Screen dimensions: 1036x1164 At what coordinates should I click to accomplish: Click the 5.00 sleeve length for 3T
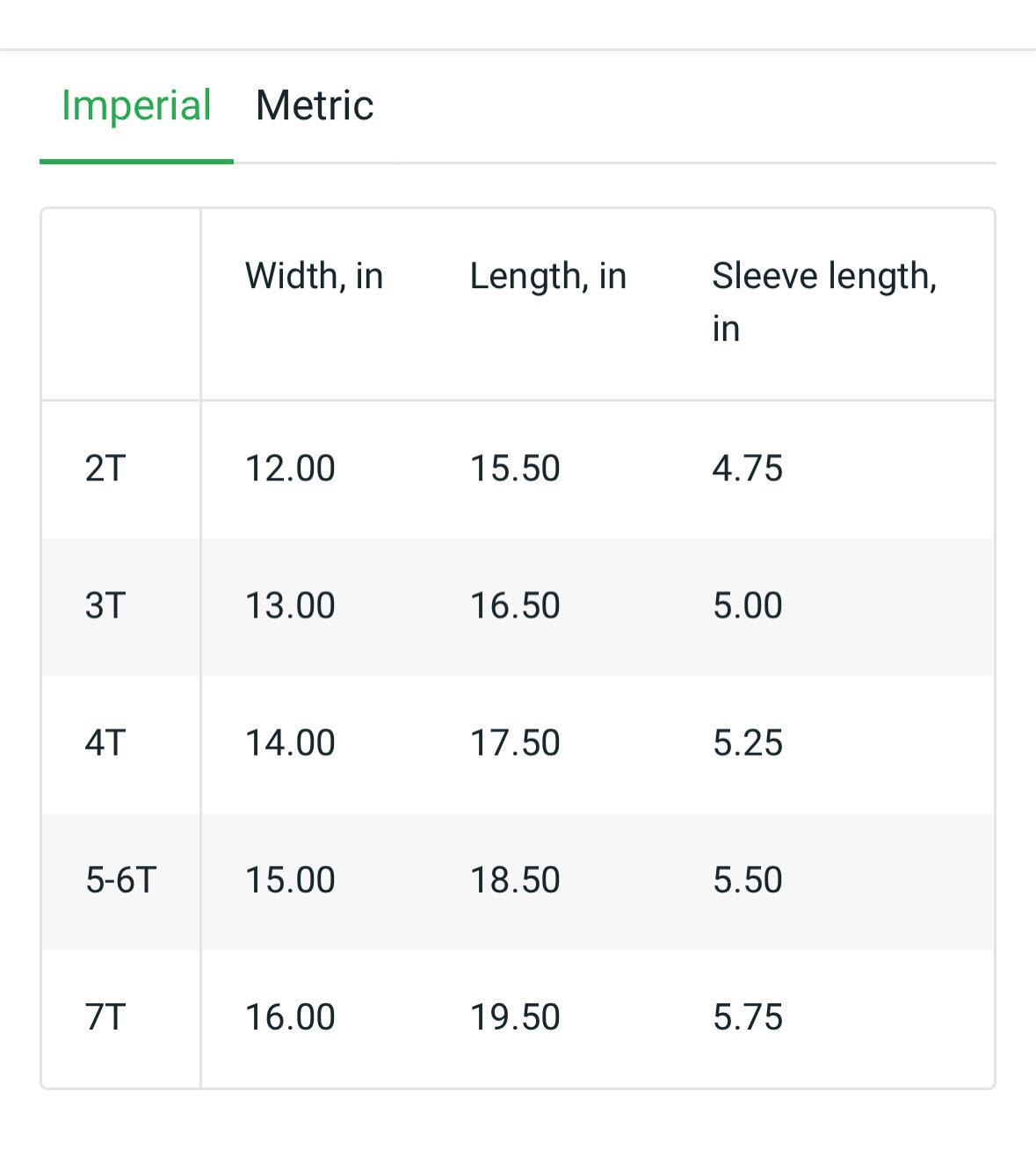pos(747,605)
